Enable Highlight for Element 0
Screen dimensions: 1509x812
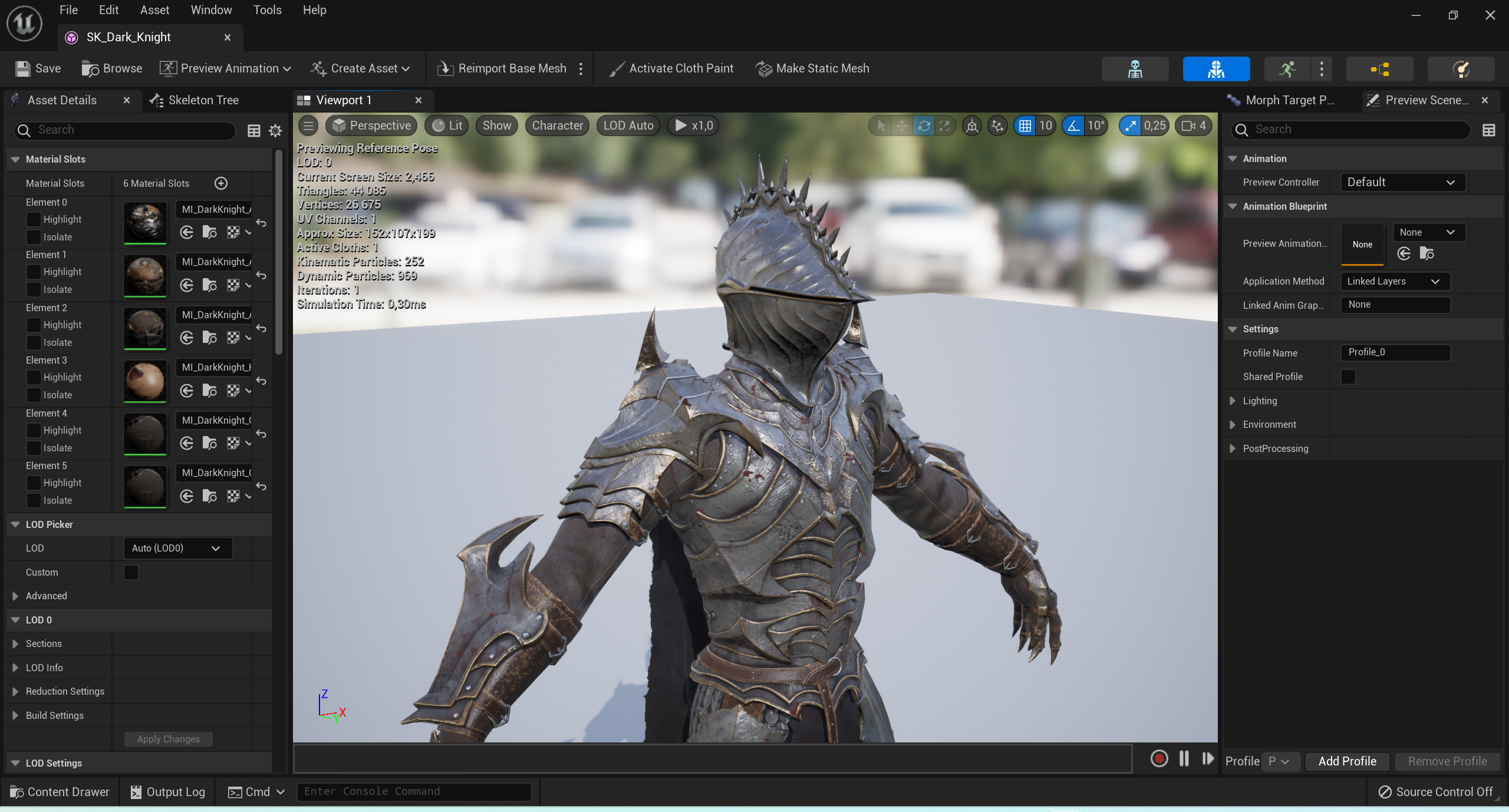(34, 219)
